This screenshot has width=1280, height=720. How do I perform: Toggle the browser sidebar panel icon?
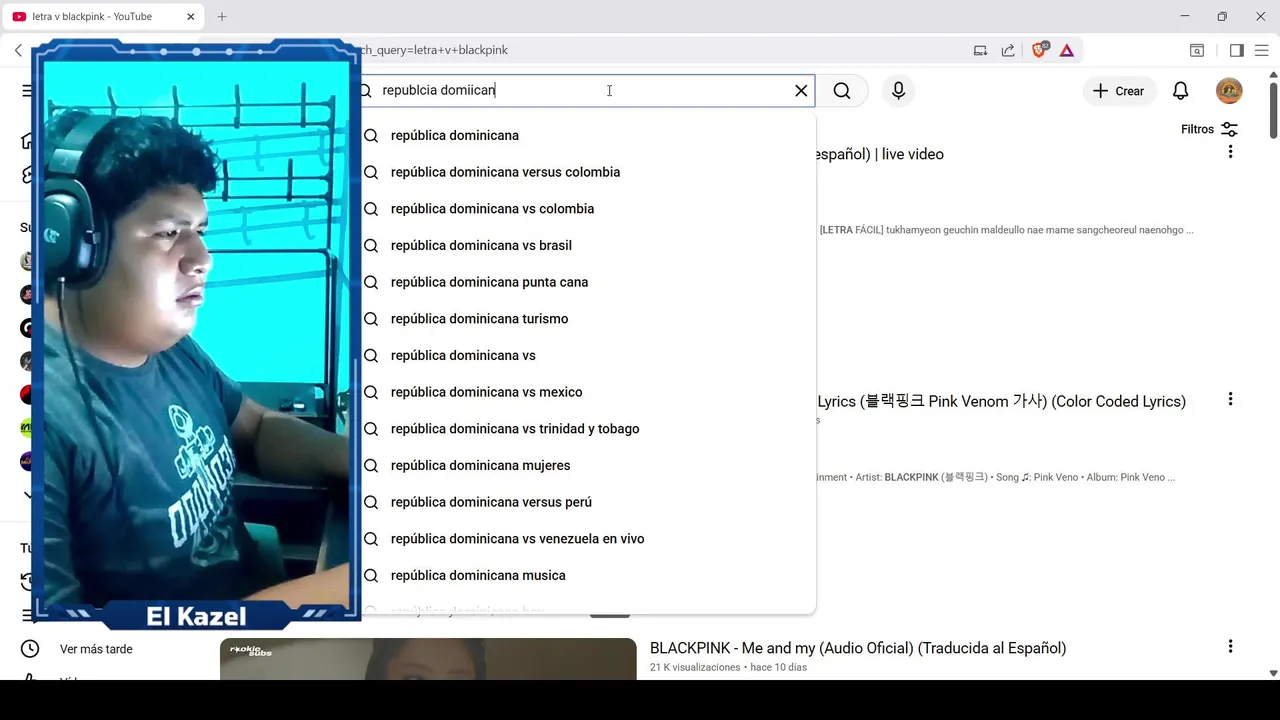pos(1237,50)
